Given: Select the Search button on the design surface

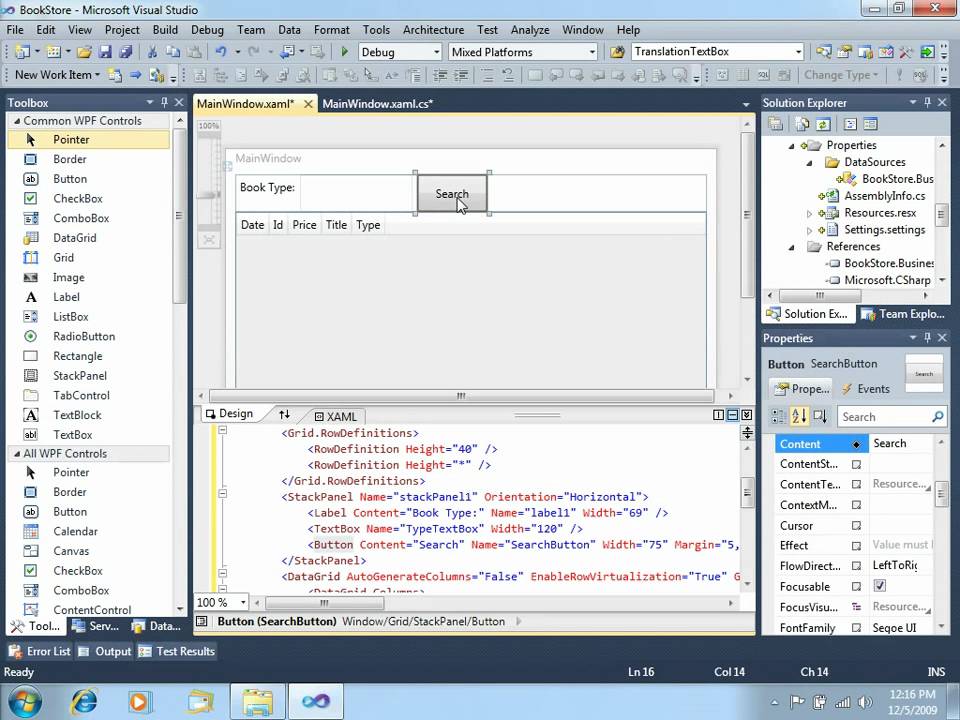Looking at the screenshot, I should 452,193.
